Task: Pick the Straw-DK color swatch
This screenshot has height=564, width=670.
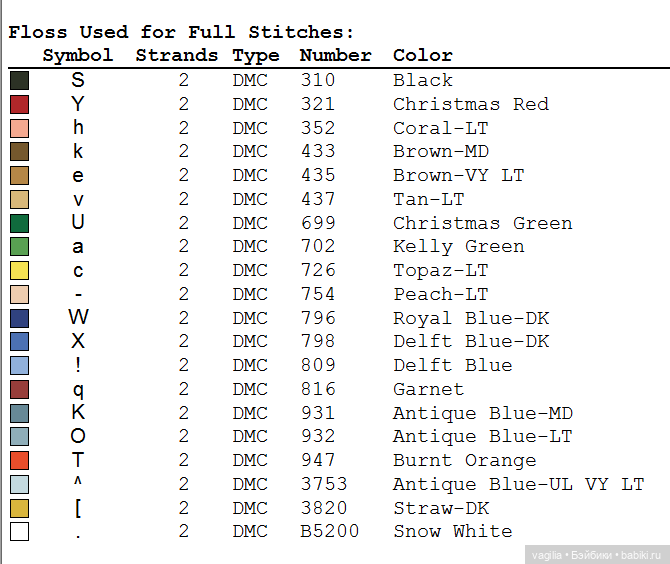Action: pyautogui.click(x=19, y=508)
